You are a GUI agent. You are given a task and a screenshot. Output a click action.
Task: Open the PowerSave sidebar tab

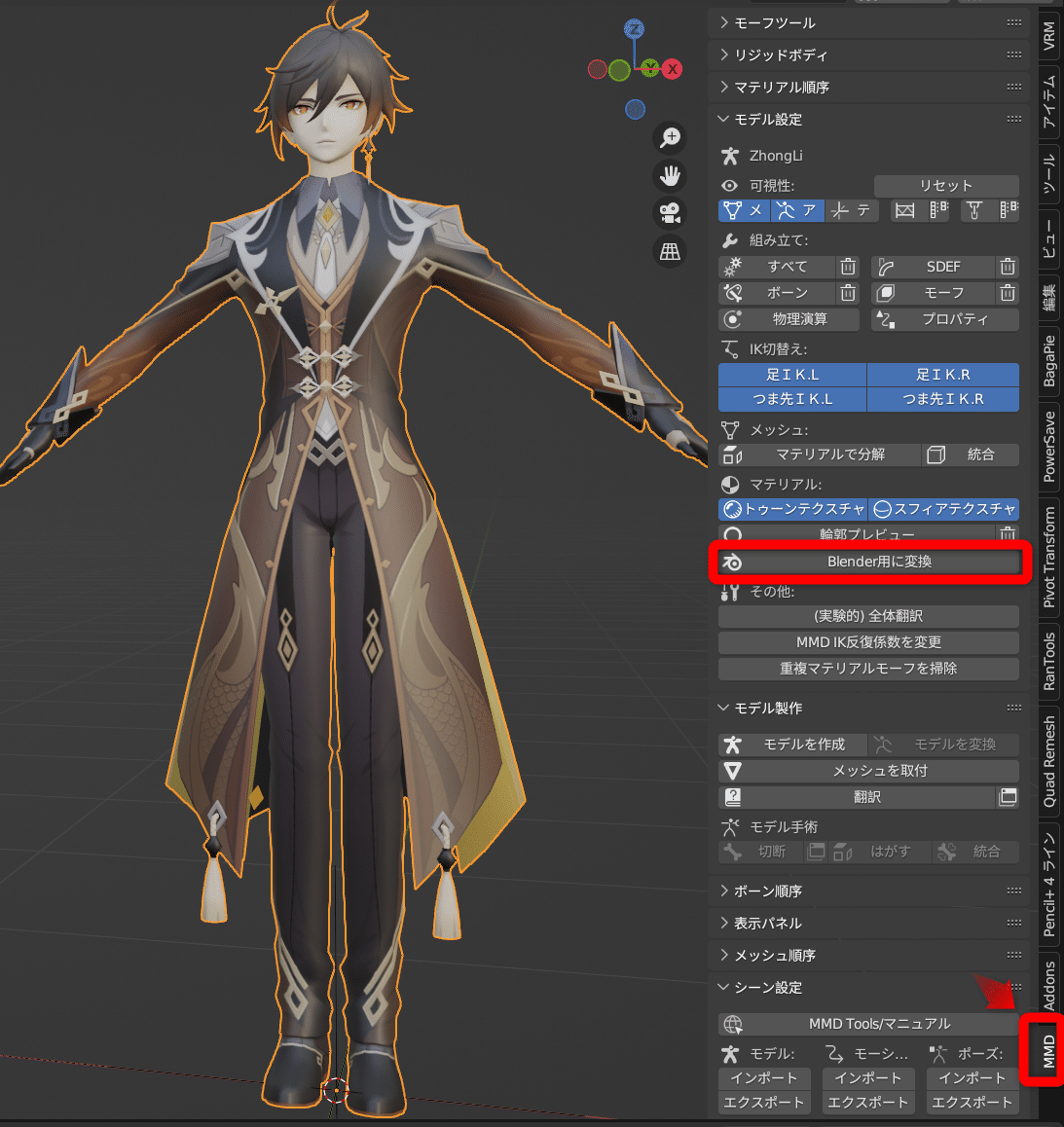click(x=1049, y=447)
